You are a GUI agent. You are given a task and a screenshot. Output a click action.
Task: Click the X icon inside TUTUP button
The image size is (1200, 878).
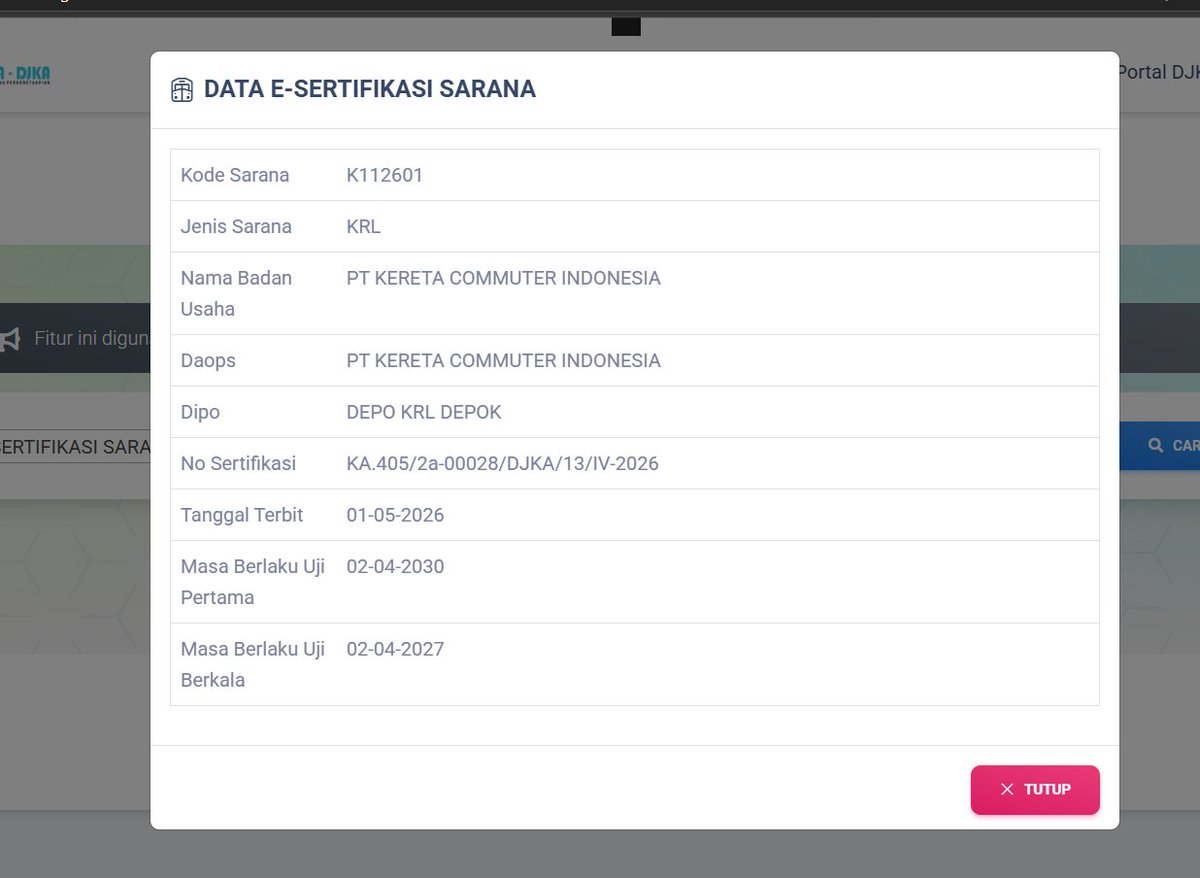[x=1007, y=790]
